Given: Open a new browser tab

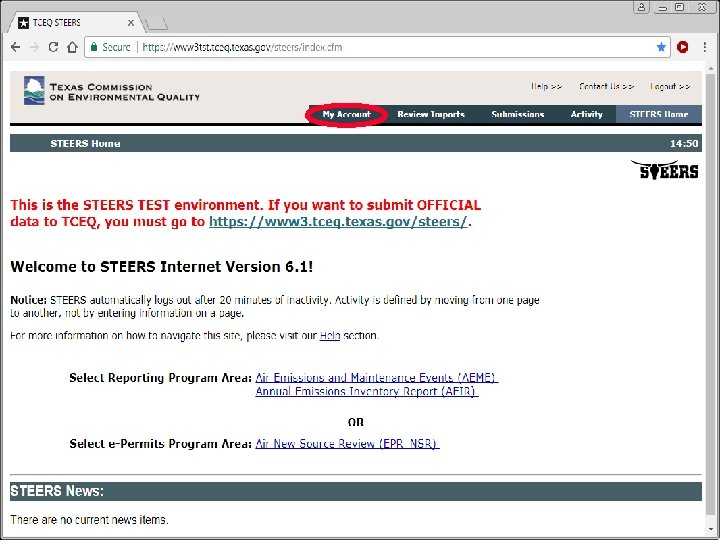Looking at the screenshot, I should (156, 23).
